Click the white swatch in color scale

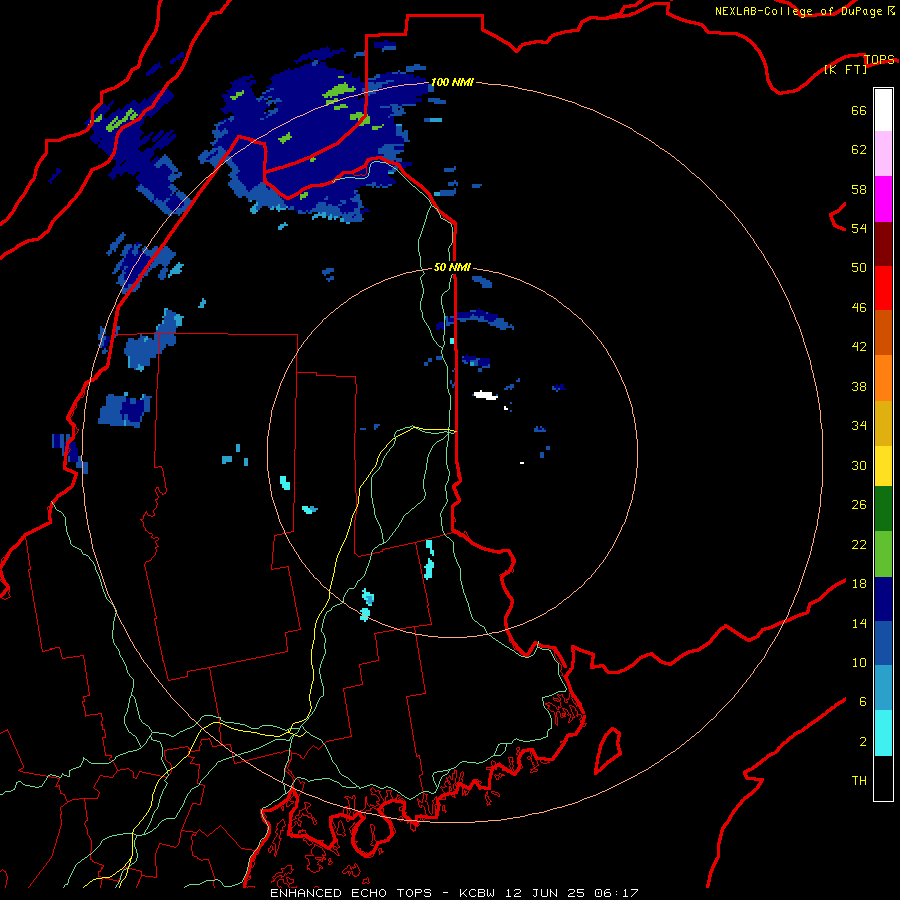coord(883,110)
